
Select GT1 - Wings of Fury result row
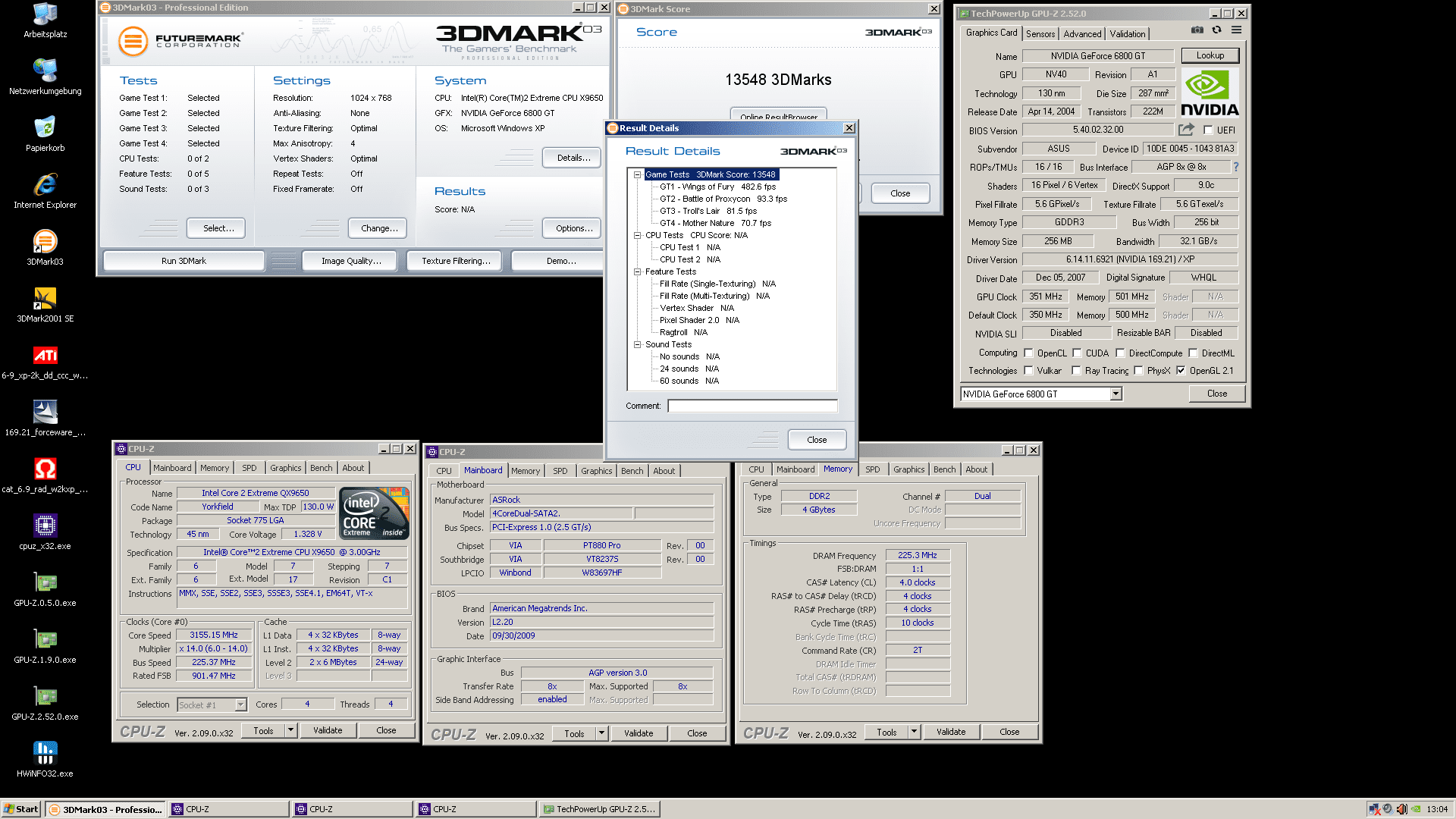pyautogui.click(x=717, y=187)
